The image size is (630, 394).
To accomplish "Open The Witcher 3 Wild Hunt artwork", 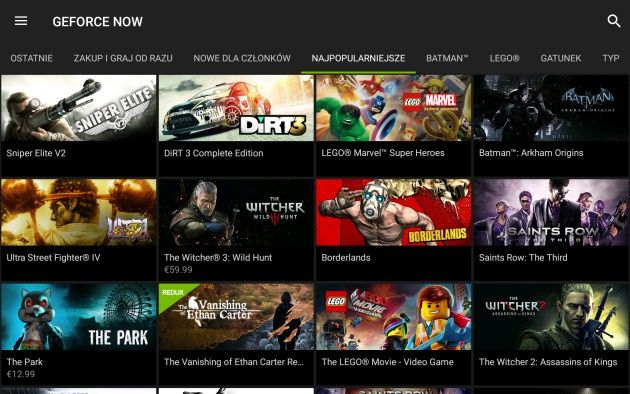I will [236, 212].
